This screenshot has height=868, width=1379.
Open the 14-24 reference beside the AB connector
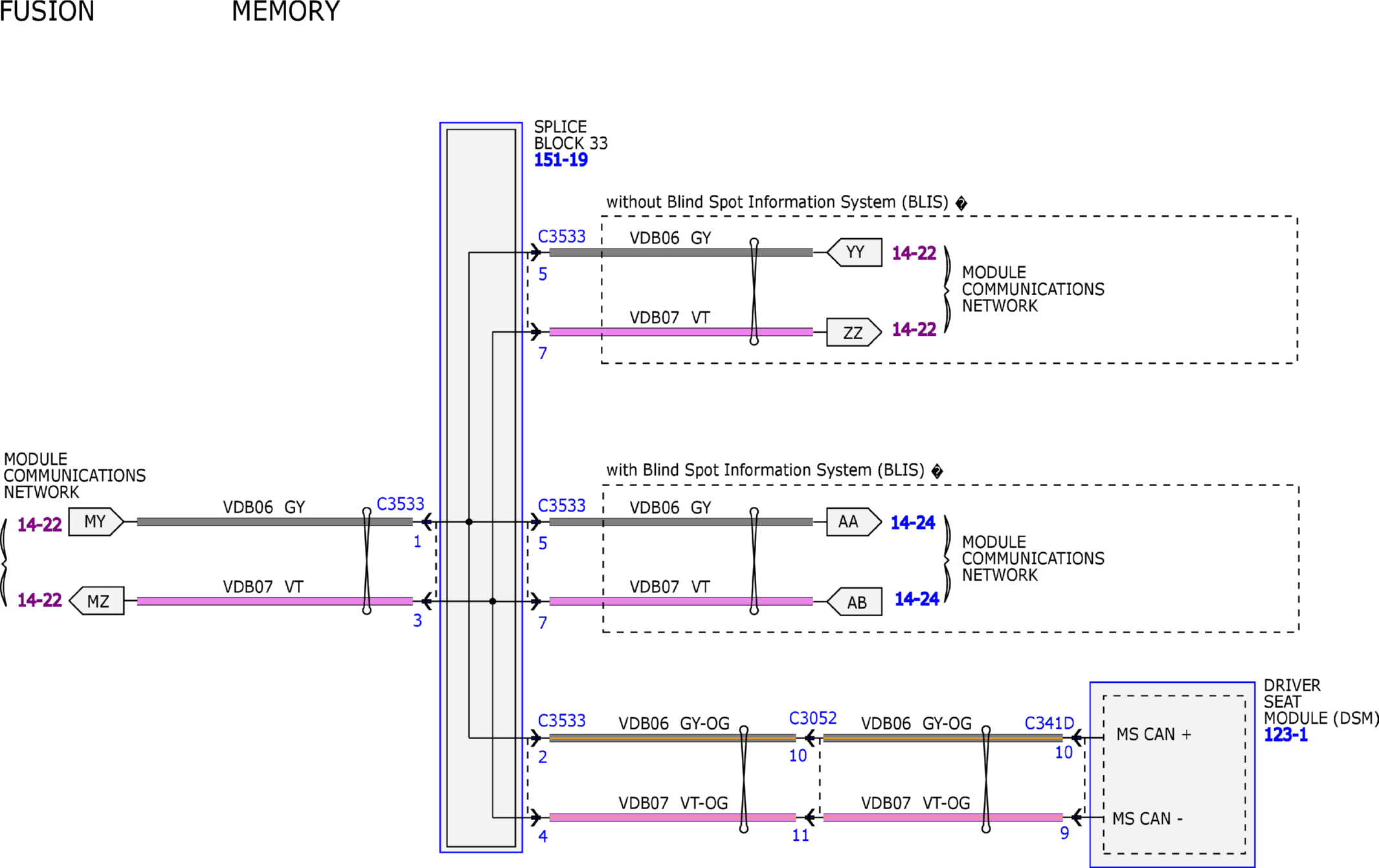[917, 599]
